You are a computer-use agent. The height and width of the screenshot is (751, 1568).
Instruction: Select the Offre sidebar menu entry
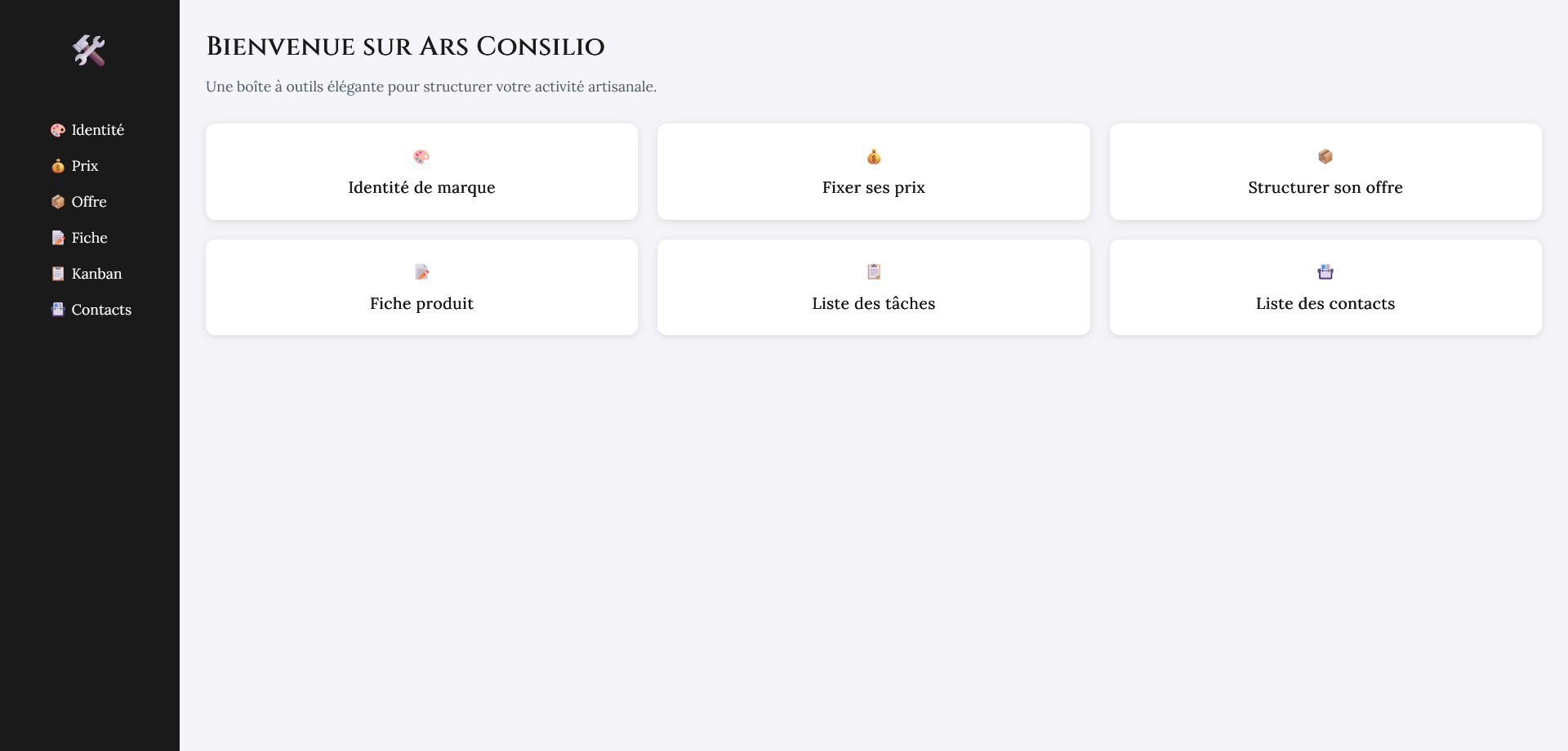(x=89, y=202)
